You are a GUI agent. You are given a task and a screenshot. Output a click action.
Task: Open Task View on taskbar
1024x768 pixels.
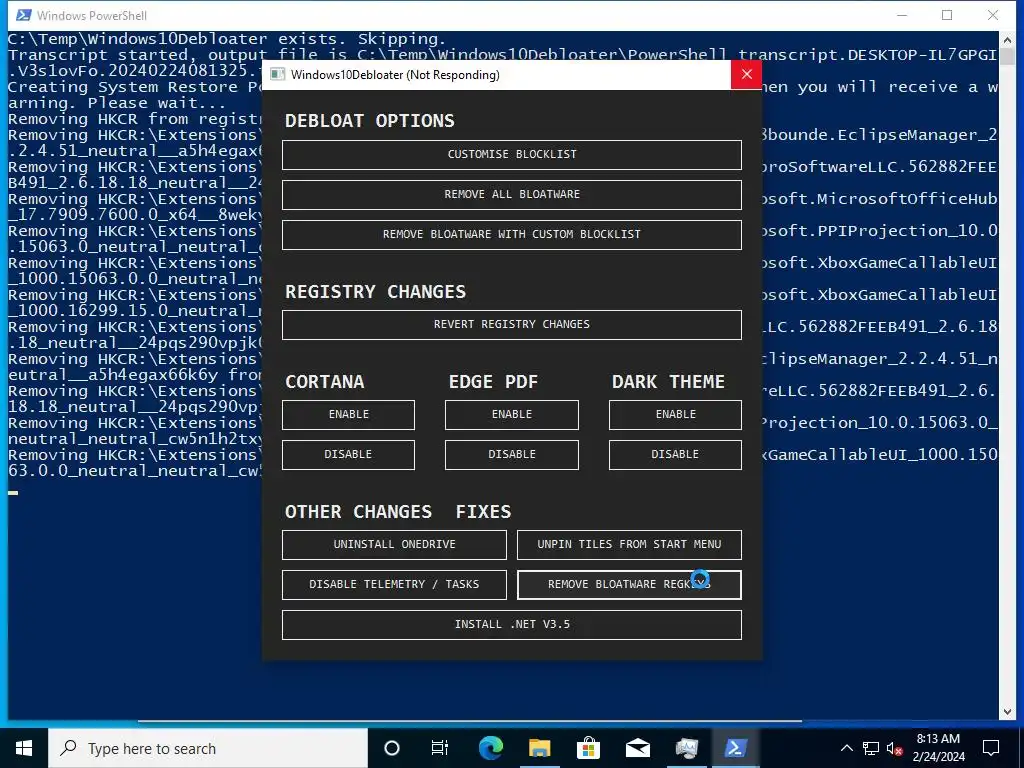[440, 748]
